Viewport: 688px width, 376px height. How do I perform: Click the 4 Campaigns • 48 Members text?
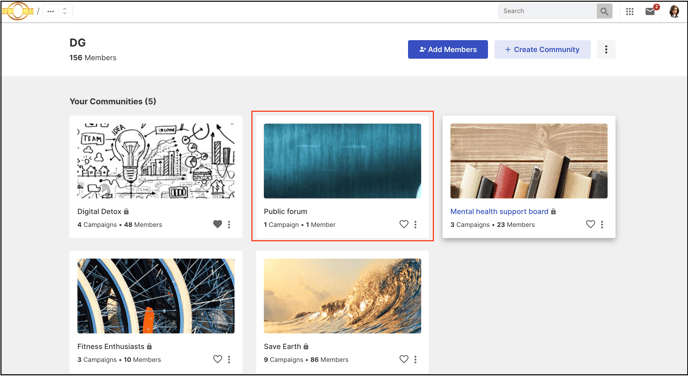tap(119, 225)
